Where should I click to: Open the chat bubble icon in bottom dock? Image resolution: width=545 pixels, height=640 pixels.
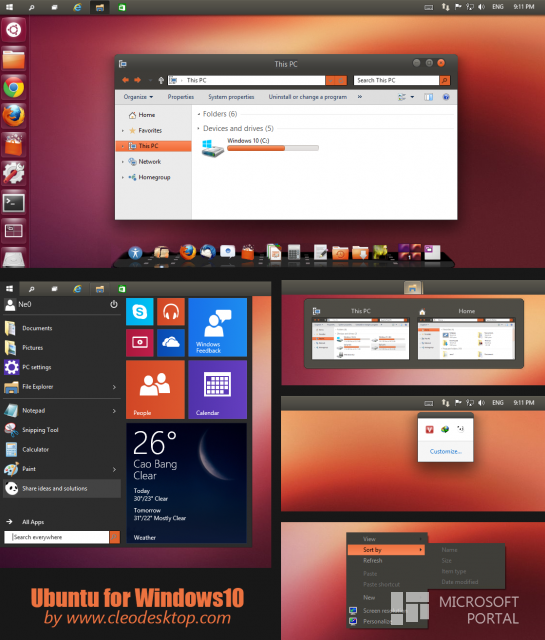click(227, 252)
